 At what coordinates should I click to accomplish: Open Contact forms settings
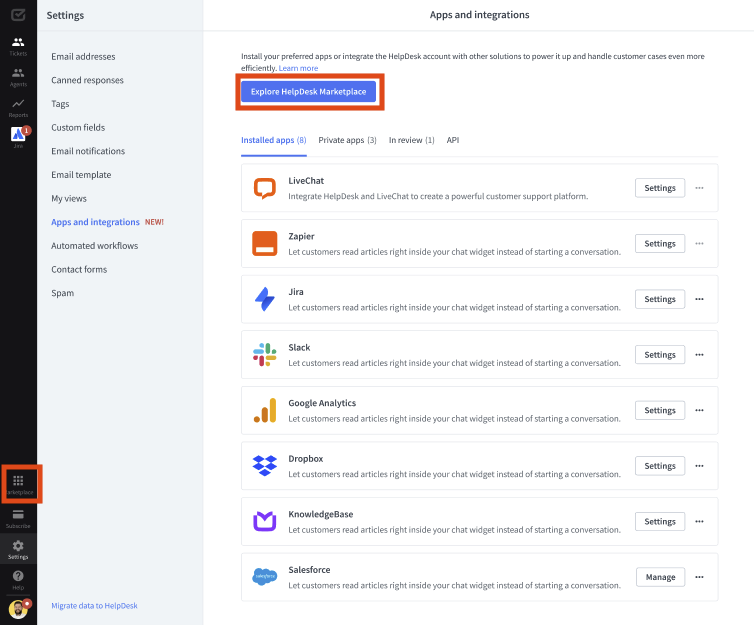click(79, 269)
